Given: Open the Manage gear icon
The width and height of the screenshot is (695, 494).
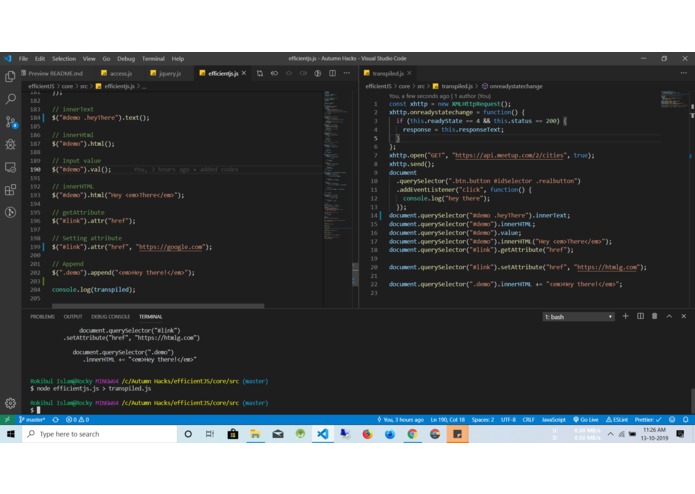Looking at the screenshot, I should click(10, 403).
